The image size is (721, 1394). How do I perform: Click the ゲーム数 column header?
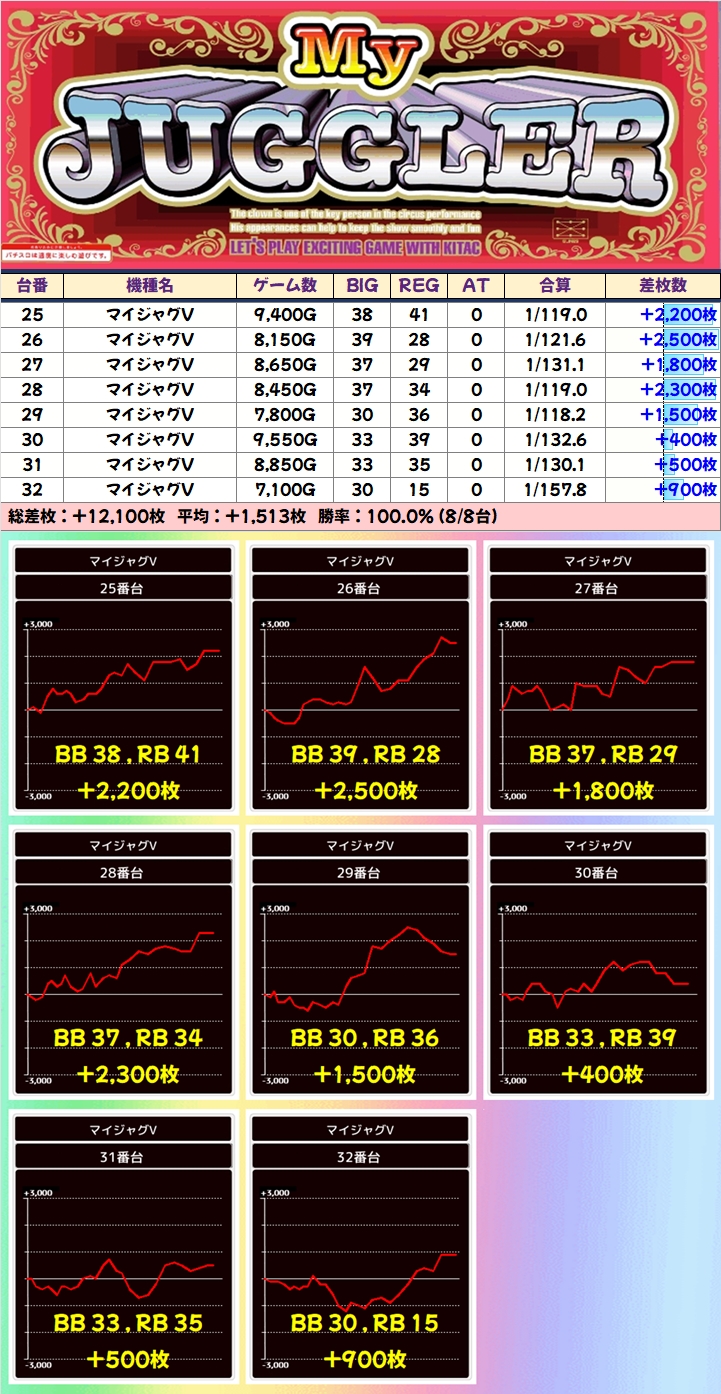tap(286, 285)
